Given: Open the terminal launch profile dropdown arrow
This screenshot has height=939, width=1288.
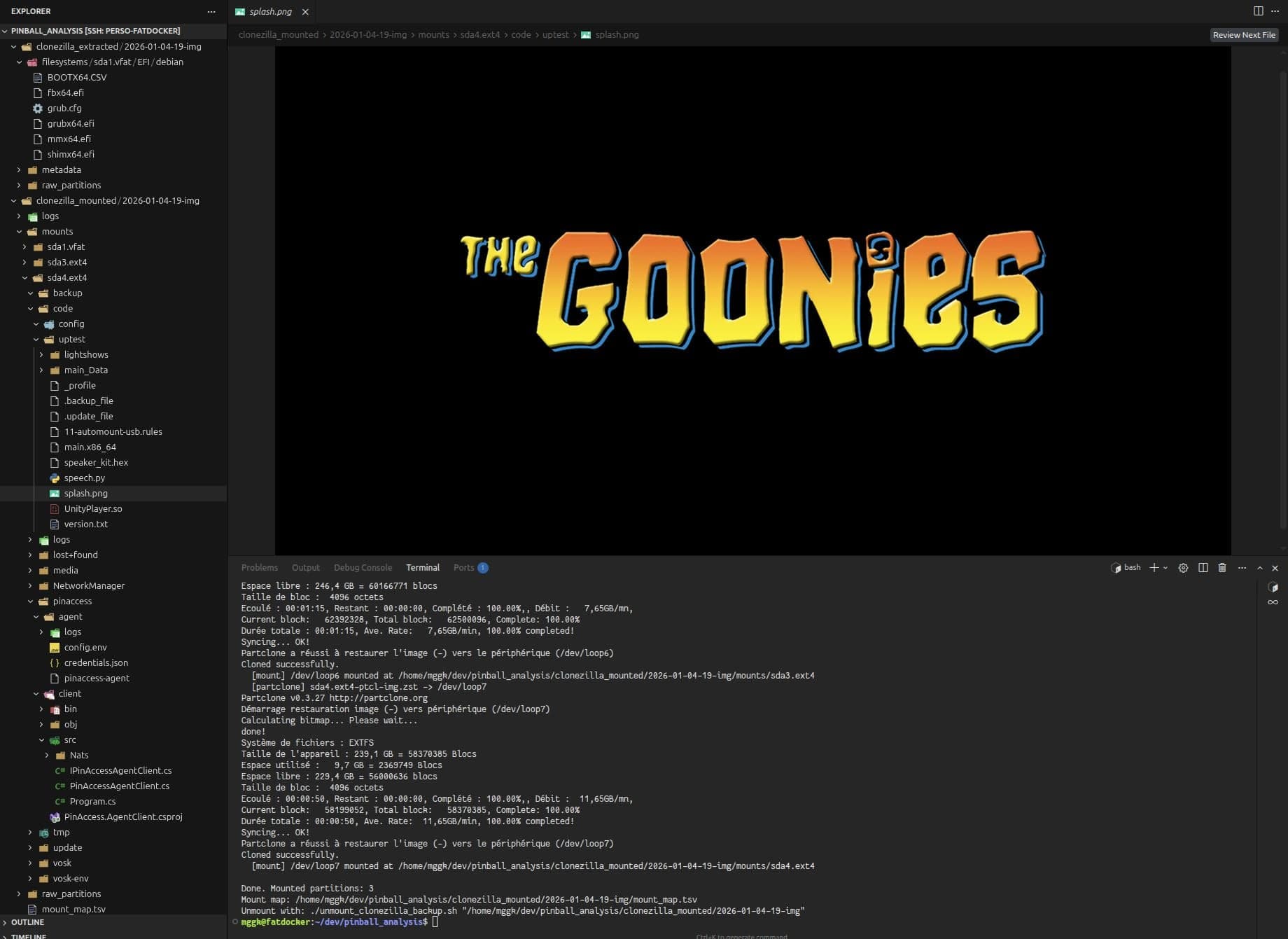Looking at the screenshot, I should [1165, 568].
